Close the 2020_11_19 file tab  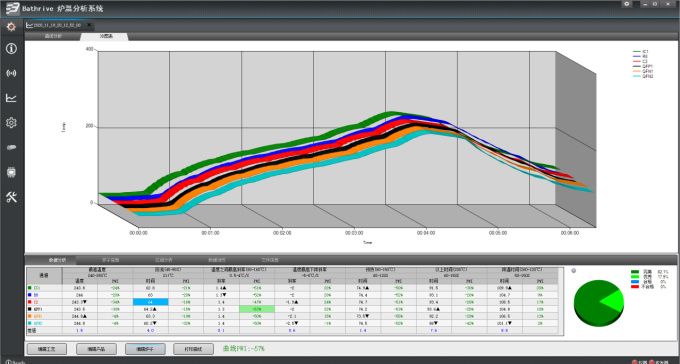[89, 25]
